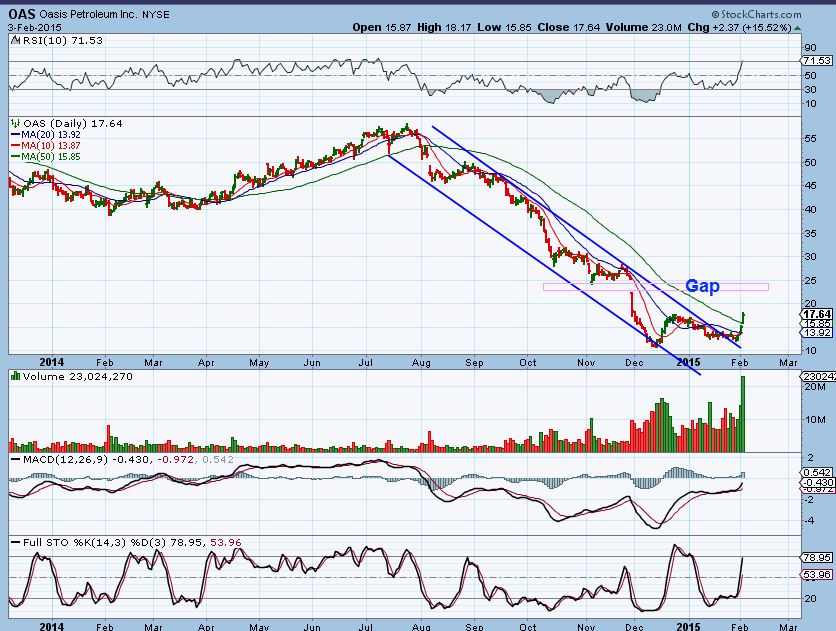Click the 45 price level on the right axis
Image resolution: width=836 pixels, height=631 pixels.
coord(810,186)
